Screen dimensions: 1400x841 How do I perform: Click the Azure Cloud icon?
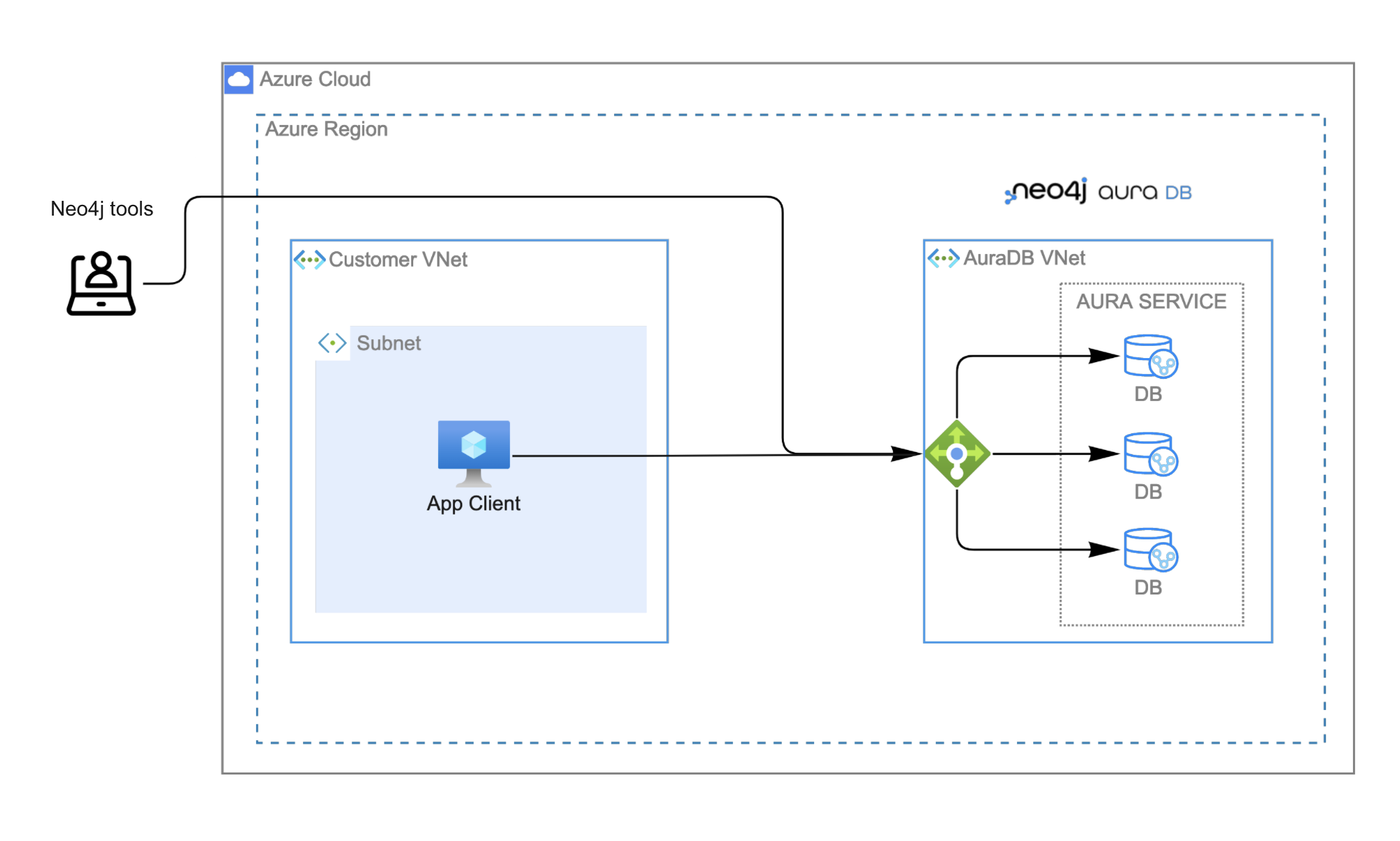pyautogui.click(x=238, y=79)
